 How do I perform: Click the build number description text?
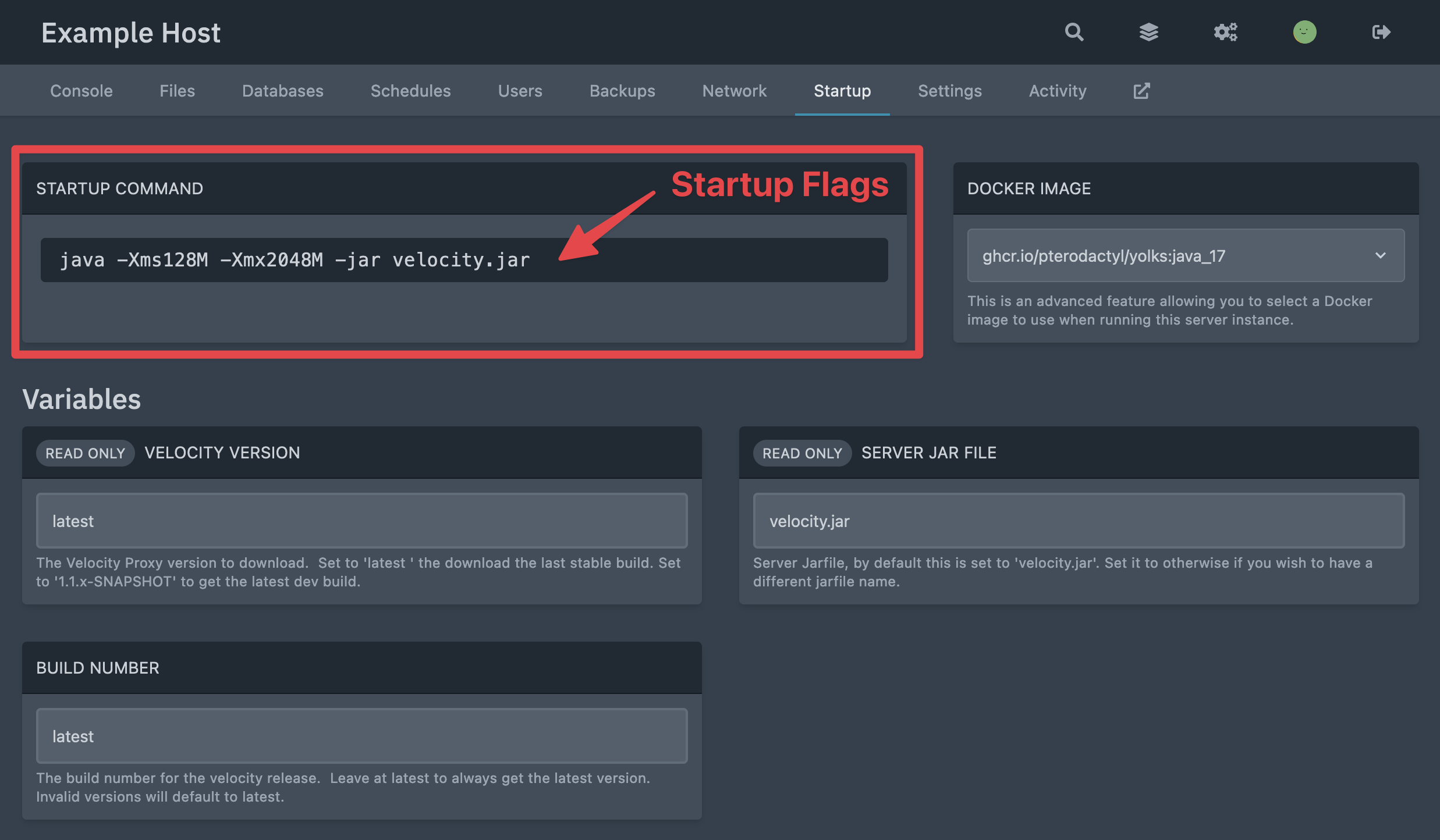343,788
